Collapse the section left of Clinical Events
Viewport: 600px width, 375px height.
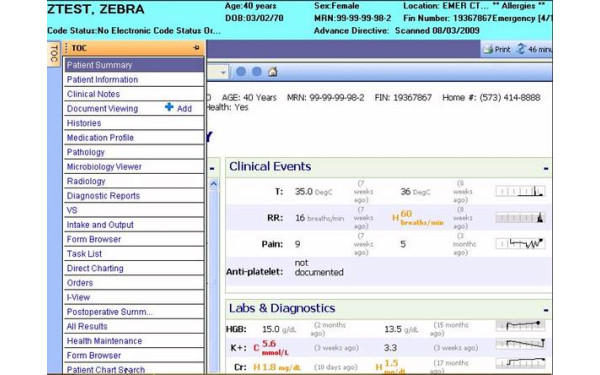212,168
